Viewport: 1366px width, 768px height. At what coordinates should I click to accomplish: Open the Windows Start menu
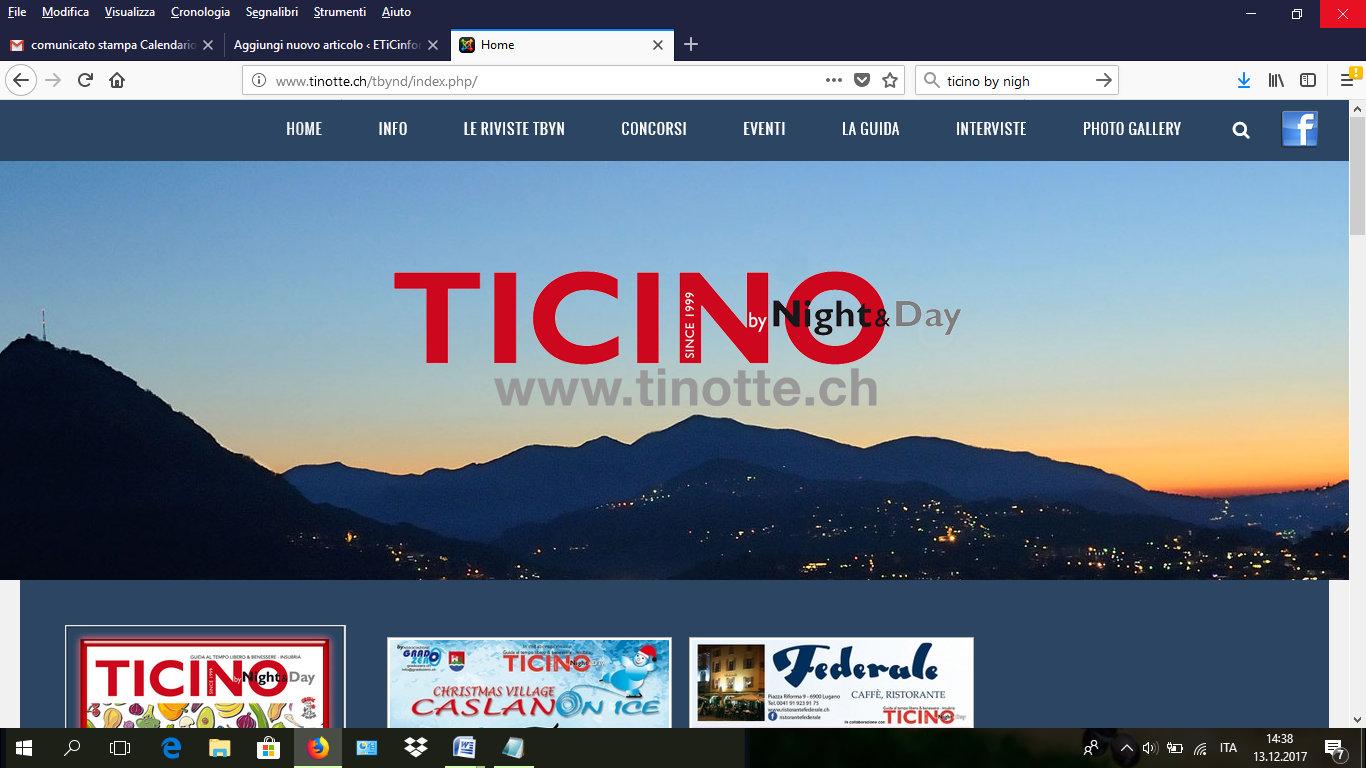click(24, 748)
